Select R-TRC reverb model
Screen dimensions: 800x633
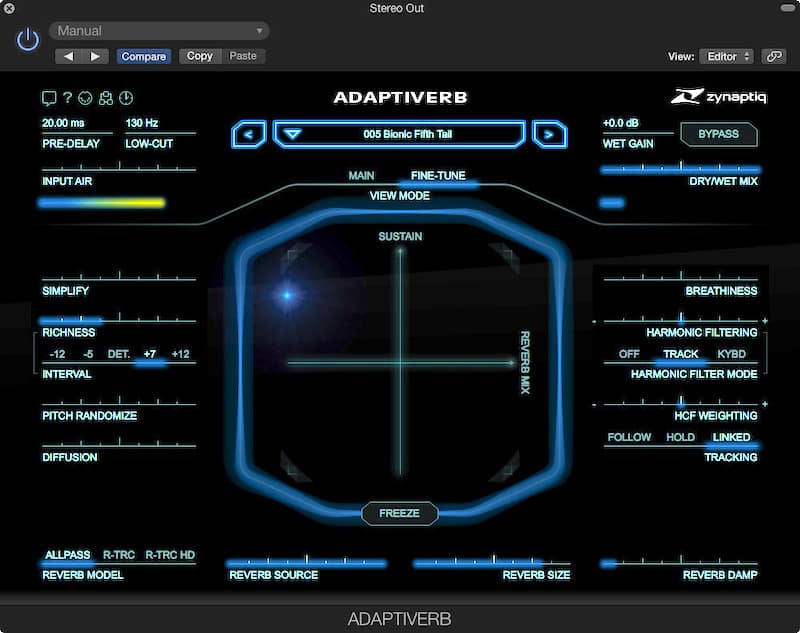click(x=119, y=554)
